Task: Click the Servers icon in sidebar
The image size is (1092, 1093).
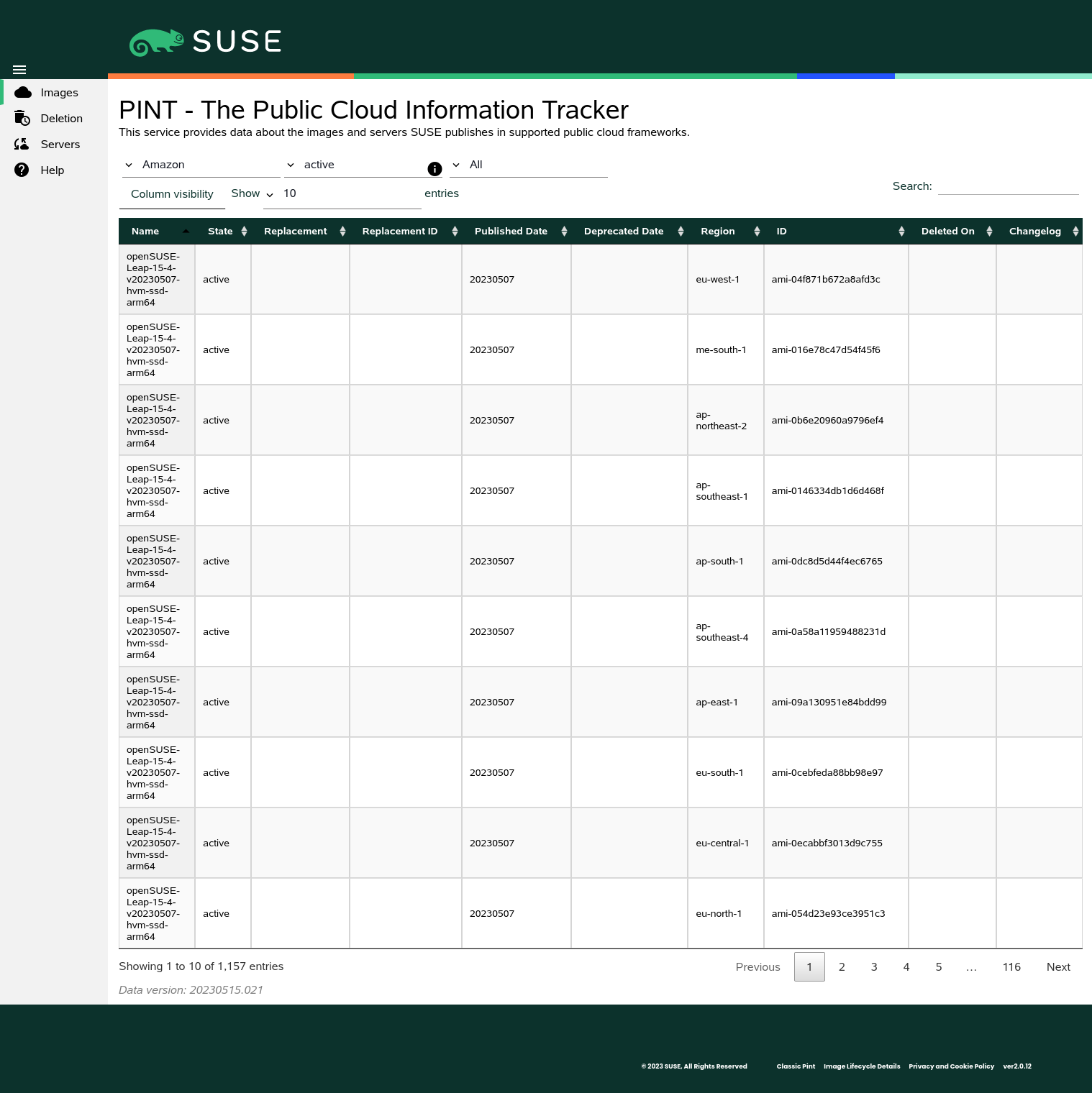Action: click(22, 145)
